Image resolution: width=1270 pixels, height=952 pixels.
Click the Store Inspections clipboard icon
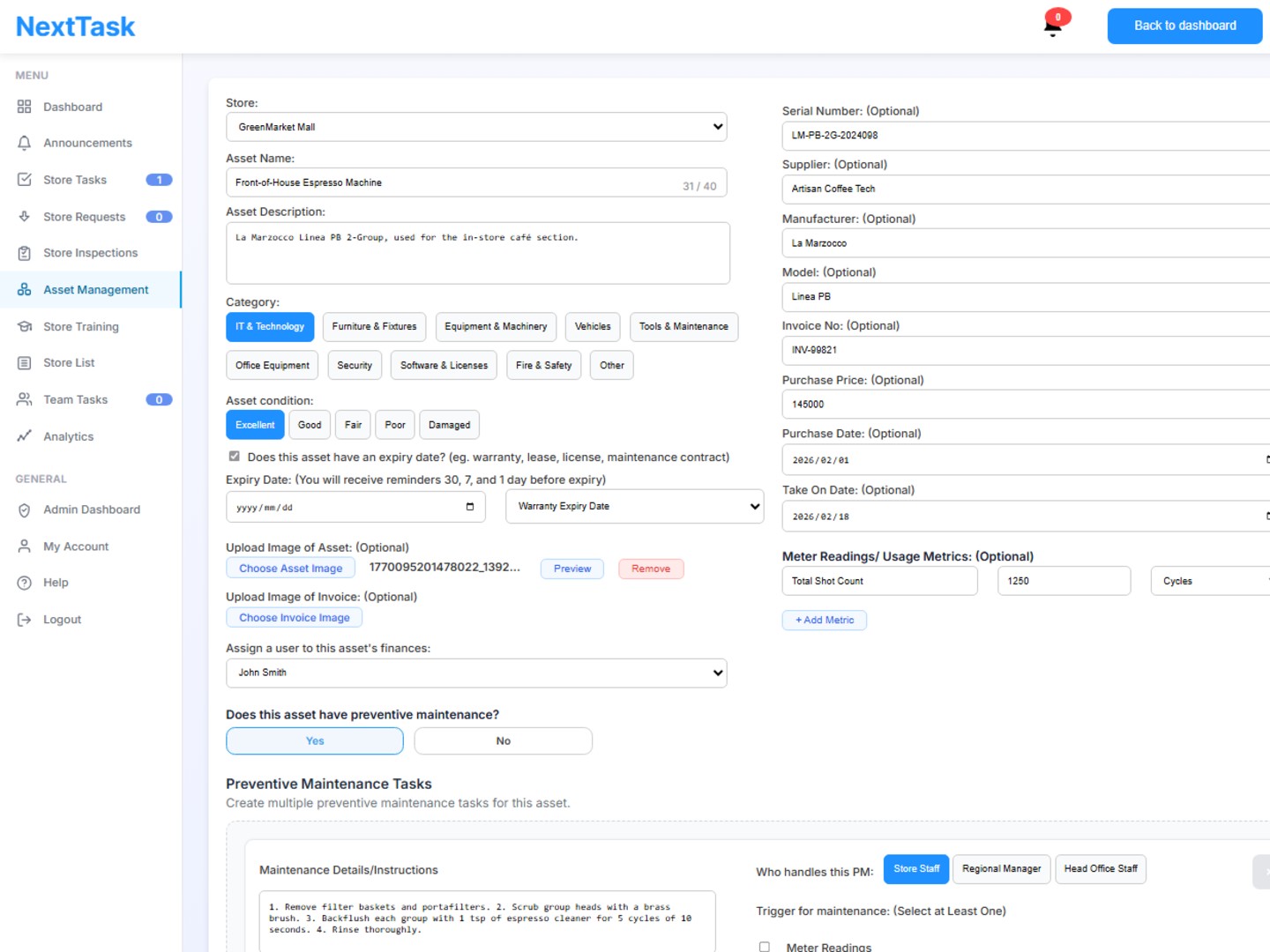[x=24, y=253]
